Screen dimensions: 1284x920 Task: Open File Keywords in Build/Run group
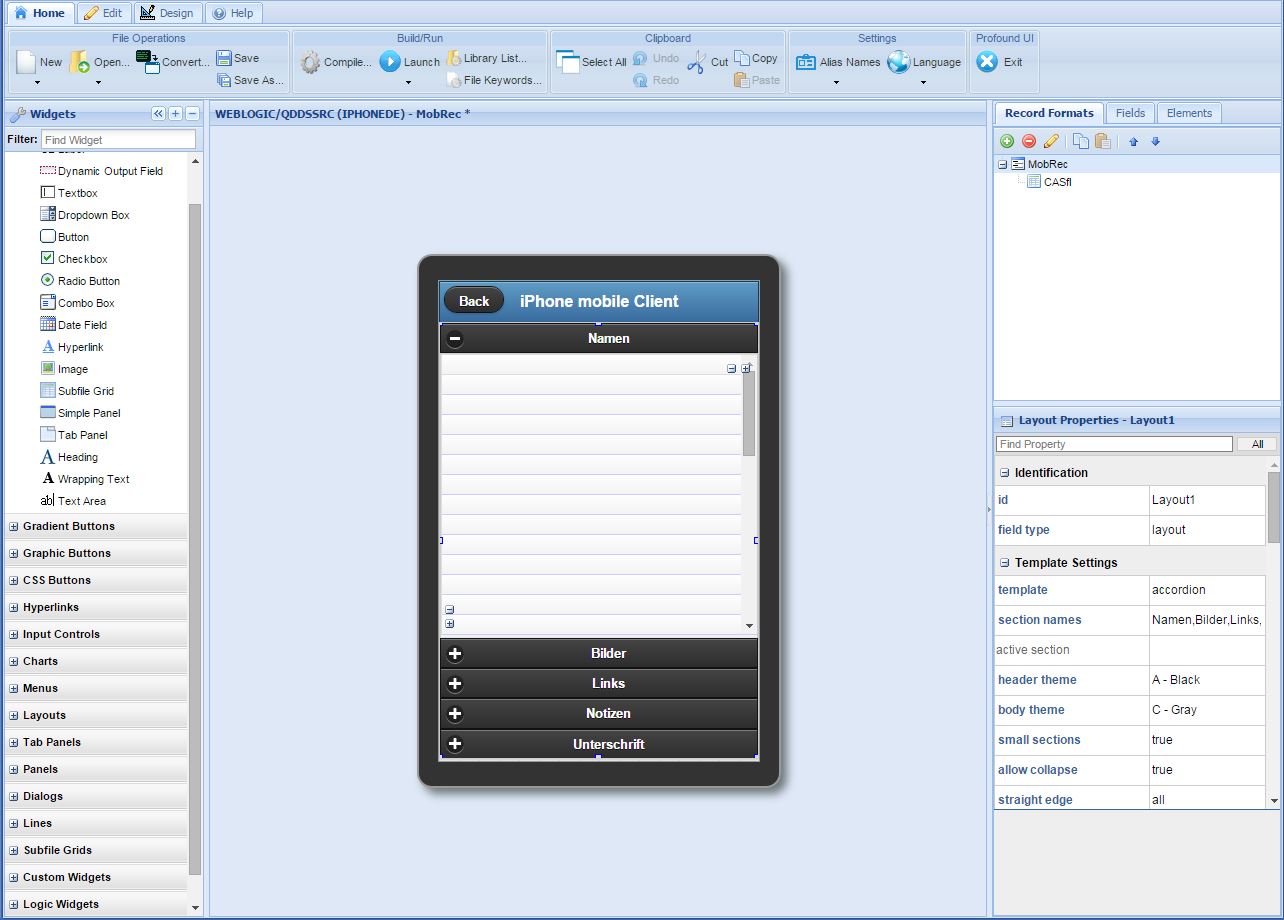point(494,80)
